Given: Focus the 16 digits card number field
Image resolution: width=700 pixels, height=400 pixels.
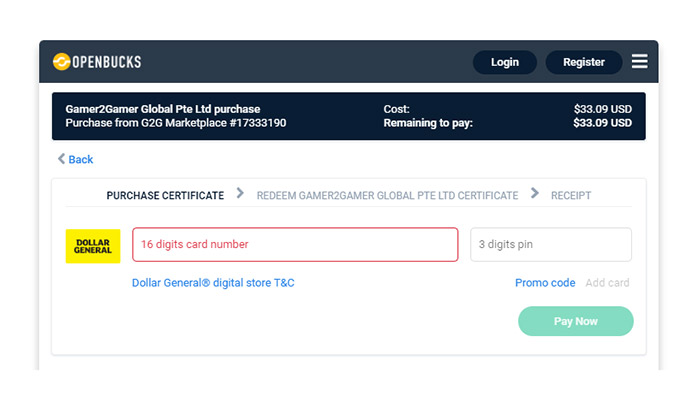Looking at the screenshot, I should point(295,245).
